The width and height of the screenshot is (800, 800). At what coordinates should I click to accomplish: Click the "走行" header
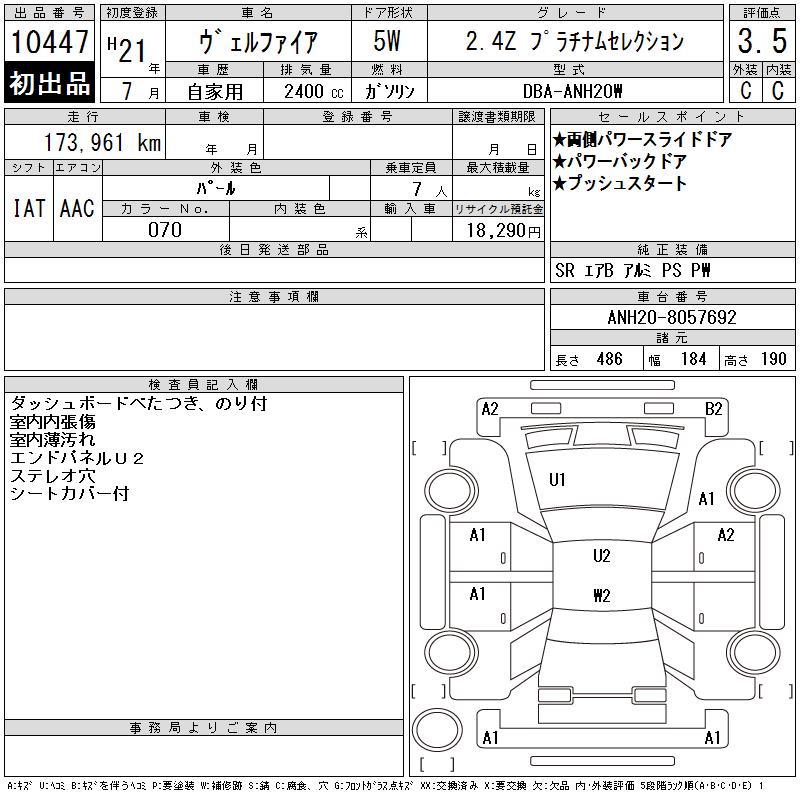tap(84, 117)
